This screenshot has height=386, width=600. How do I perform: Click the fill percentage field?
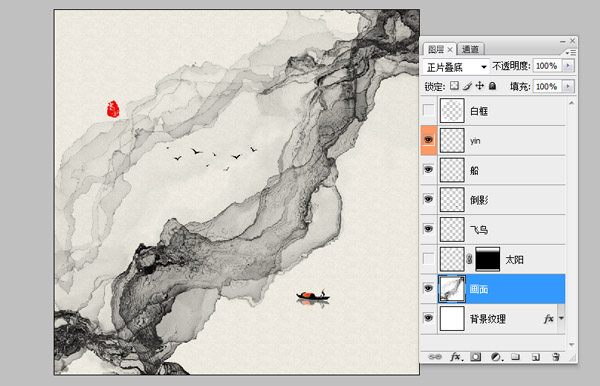(x=547, y=86)
